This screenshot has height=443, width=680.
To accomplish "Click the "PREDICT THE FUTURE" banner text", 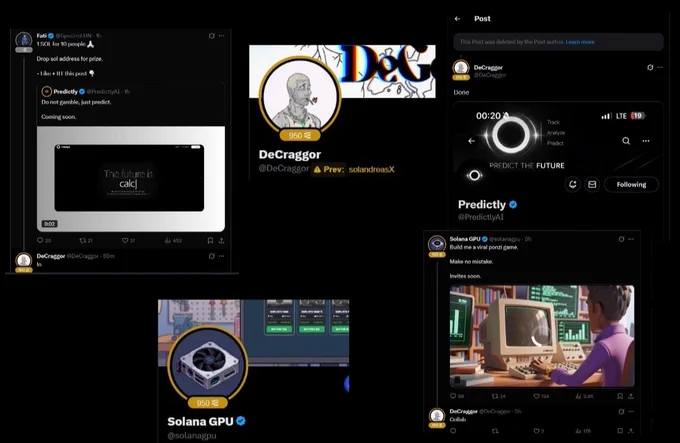I will (x=526, y=166).
